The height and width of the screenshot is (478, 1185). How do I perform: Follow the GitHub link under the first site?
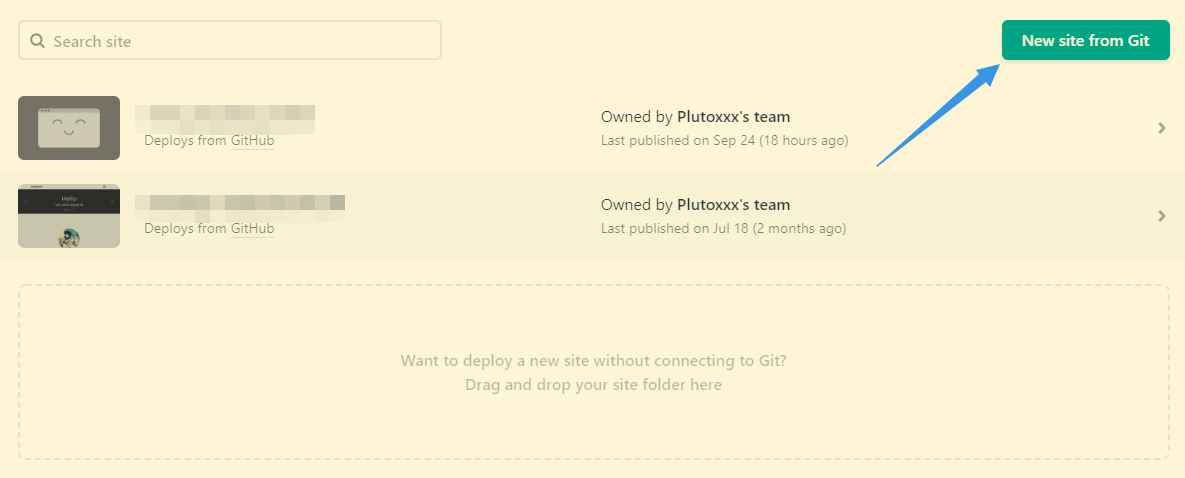pyautogui.click(x=252, y=141)
